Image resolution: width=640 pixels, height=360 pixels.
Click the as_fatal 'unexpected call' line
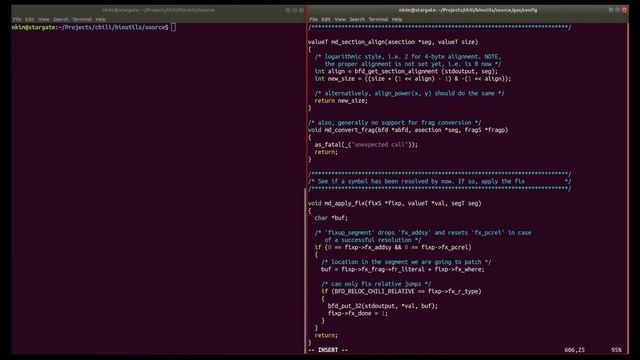(366, 145)
